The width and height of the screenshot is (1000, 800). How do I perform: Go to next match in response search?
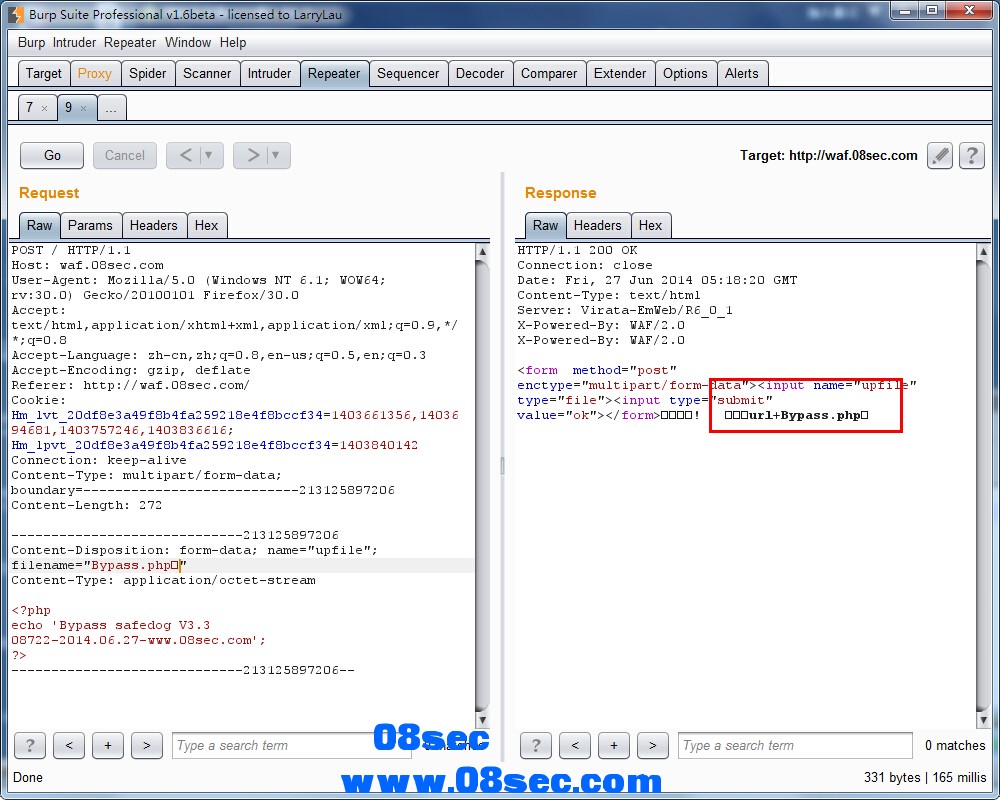point(652,745)
